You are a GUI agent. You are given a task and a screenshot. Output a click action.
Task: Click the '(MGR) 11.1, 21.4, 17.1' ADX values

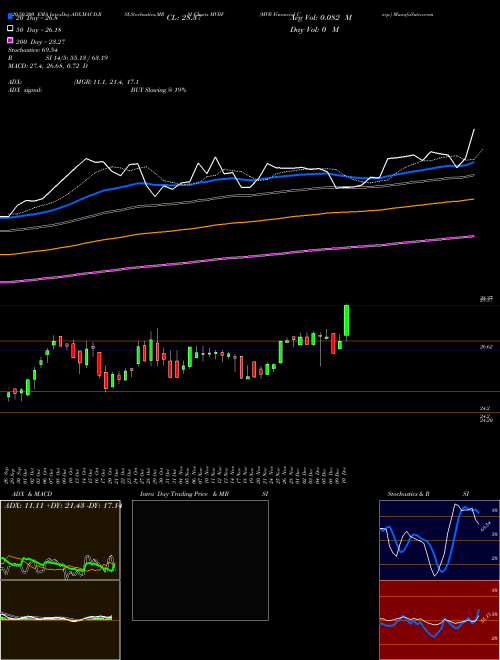click(x=106, y=82)
